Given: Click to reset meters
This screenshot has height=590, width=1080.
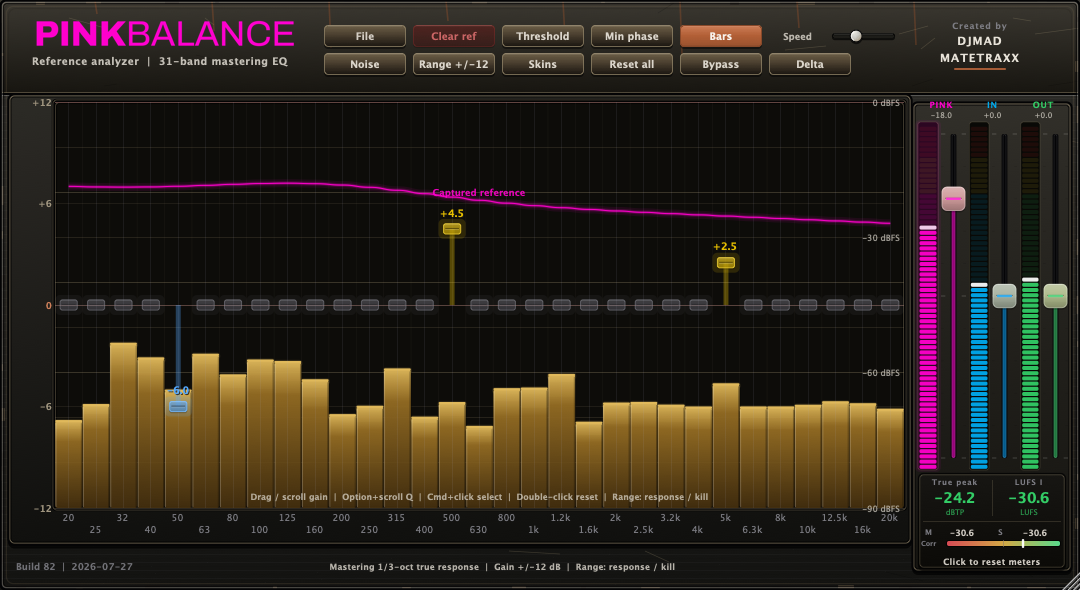Looking at the screenshot, I should [x=991, y=562].
